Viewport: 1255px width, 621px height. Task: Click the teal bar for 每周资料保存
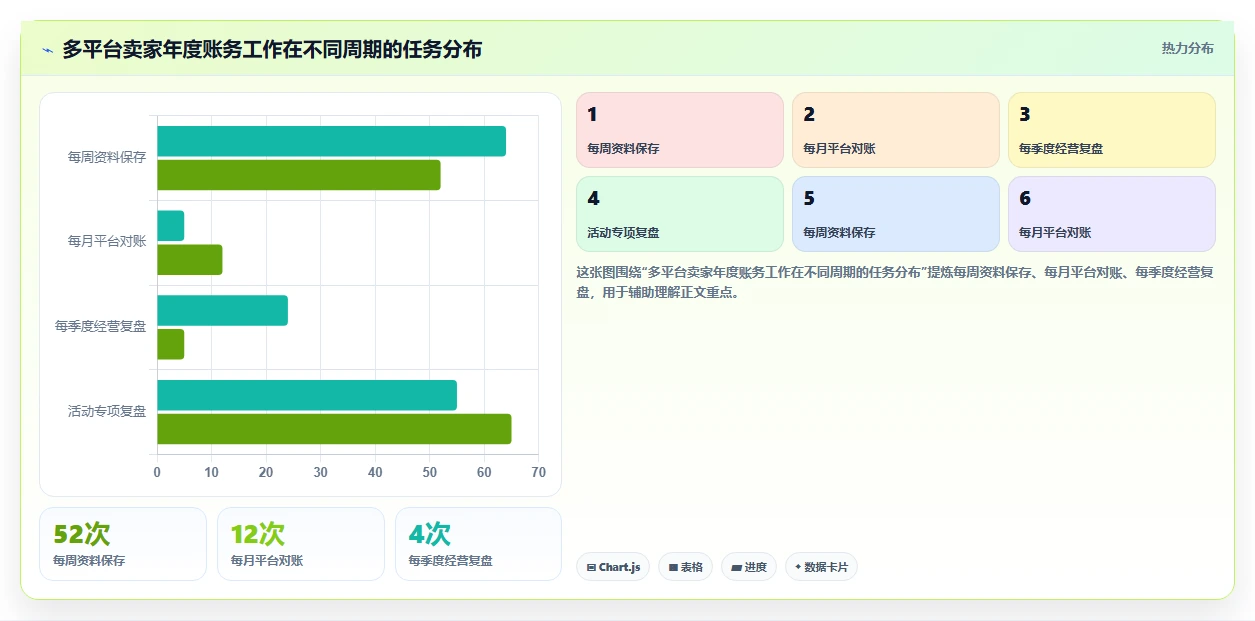[331, 141]
